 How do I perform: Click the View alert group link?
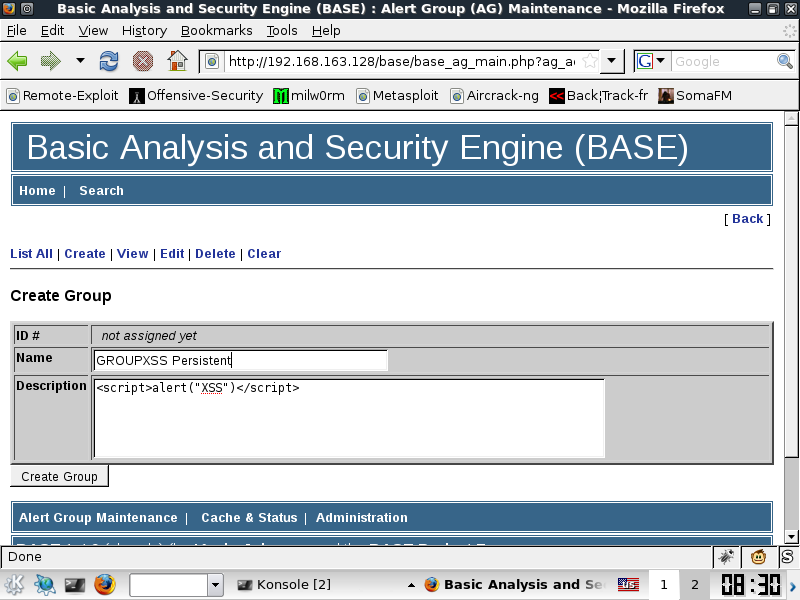(133, 254)
